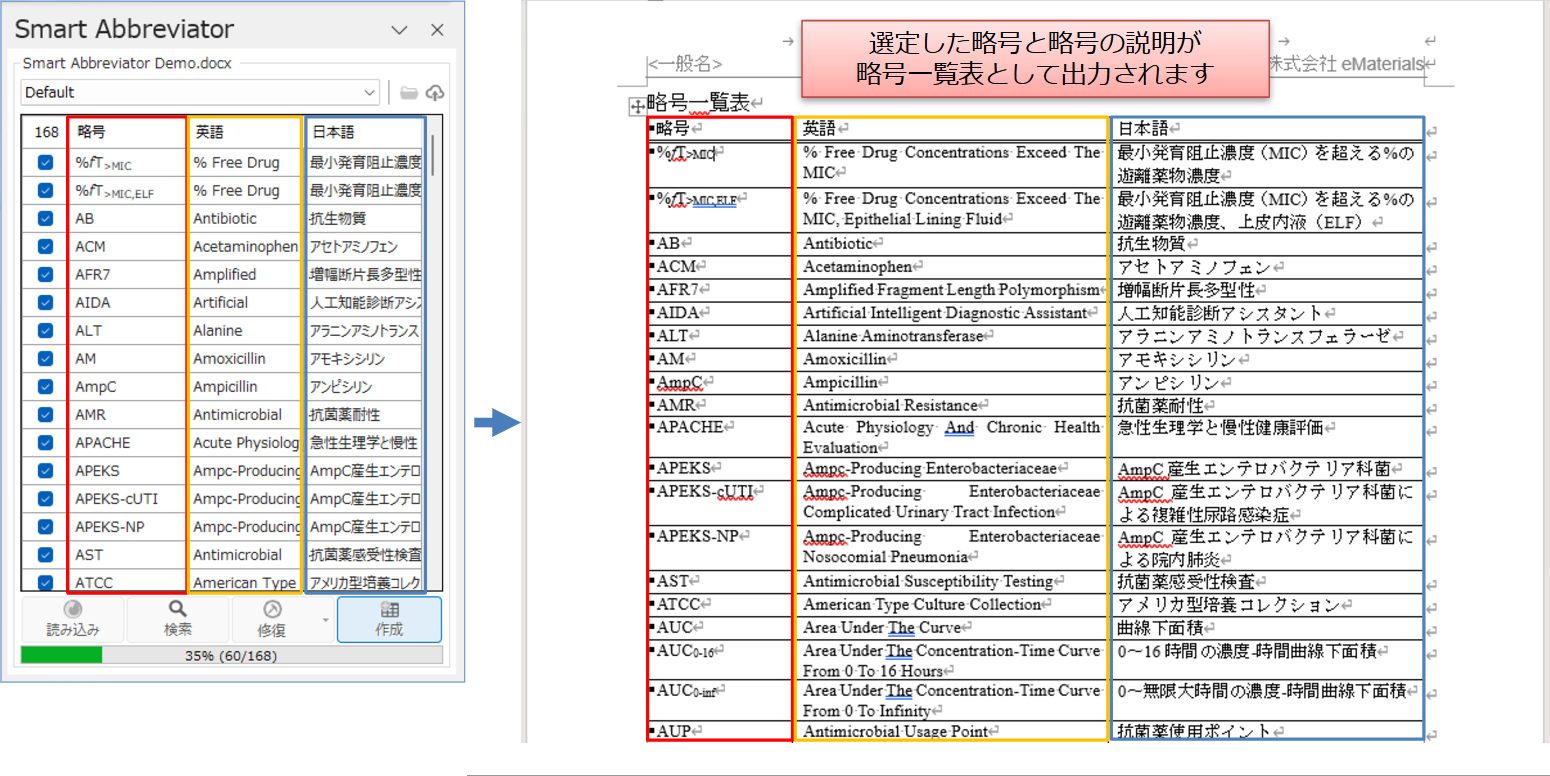Select the Amoxicillin cell in the list
Screen dimensions: 1550x776
point(244,358)
